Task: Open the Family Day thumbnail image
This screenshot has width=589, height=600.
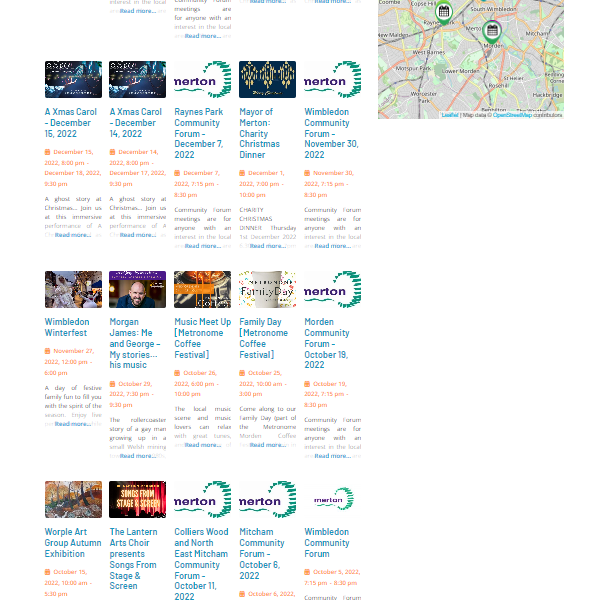Action: 268,289
